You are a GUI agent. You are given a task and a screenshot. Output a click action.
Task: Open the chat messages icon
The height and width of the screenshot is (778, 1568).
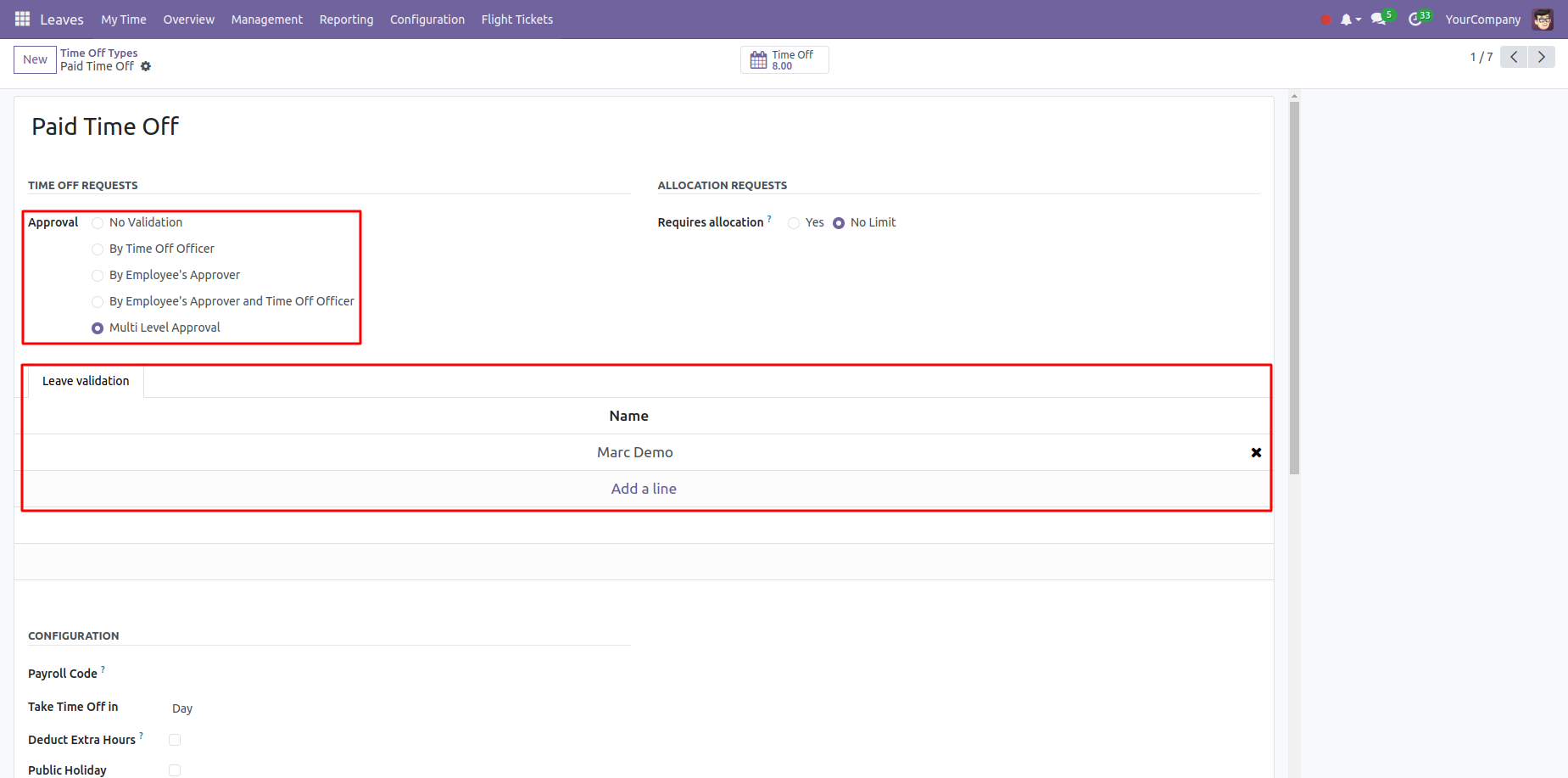[x=1378, y=20]
